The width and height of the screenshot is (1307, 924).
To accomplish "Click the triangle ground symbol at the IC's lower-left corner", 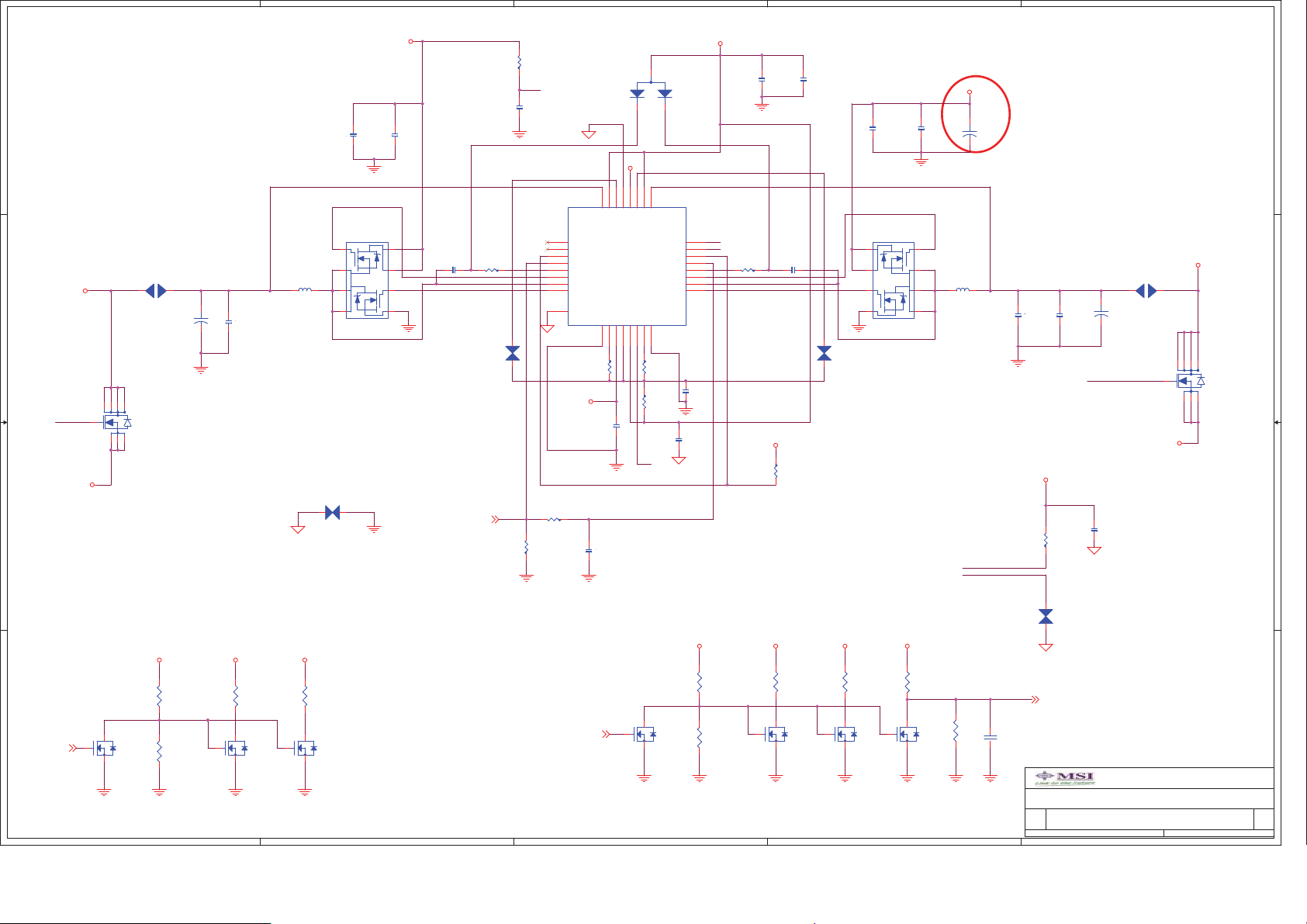I will click(548, 329).
